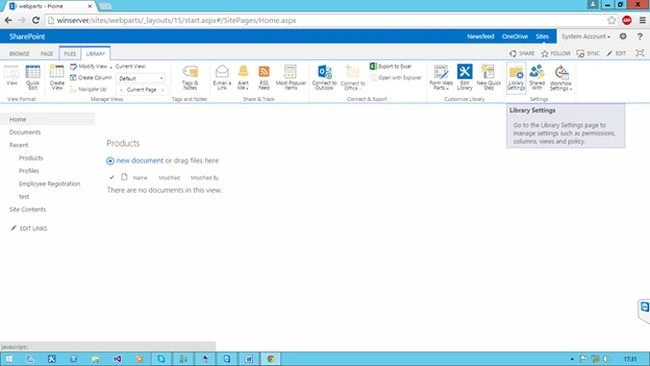This screenshot has height=366, width=650.
Task: Click the new document link
Action: point(140,160)
